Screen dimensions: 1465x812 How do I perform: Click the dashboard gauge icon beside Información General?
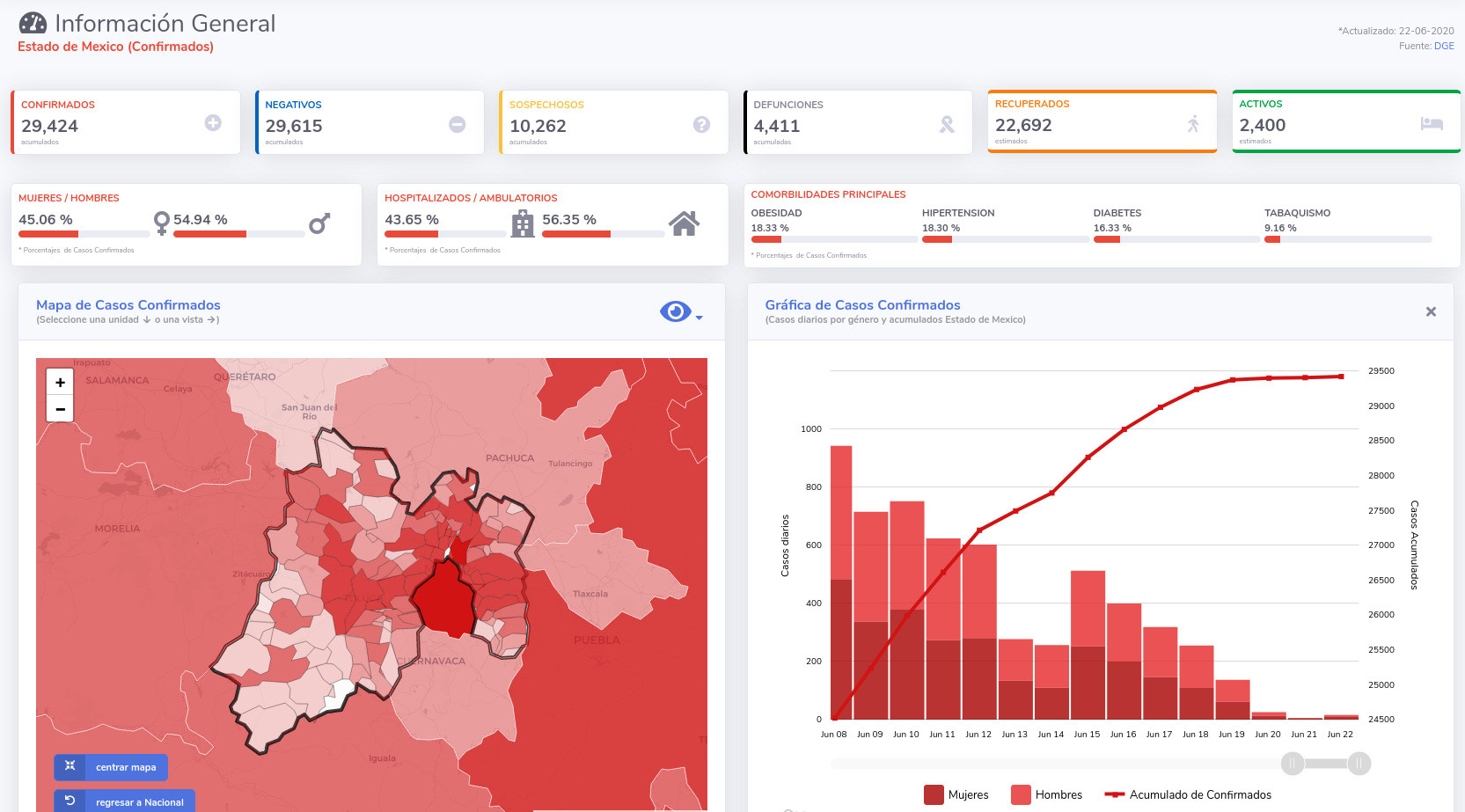(x=33, y=23)
